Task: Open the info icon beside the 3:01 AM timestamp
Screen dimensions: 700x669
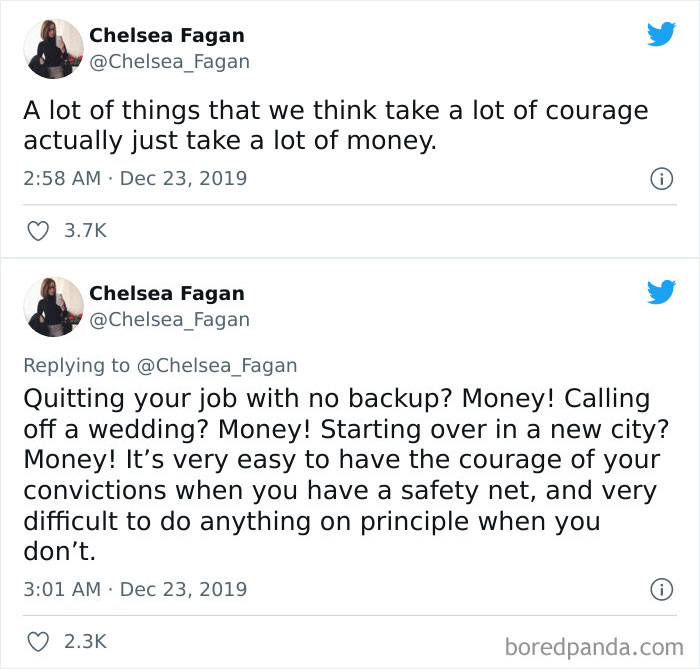Action: [x=660, y=590]
